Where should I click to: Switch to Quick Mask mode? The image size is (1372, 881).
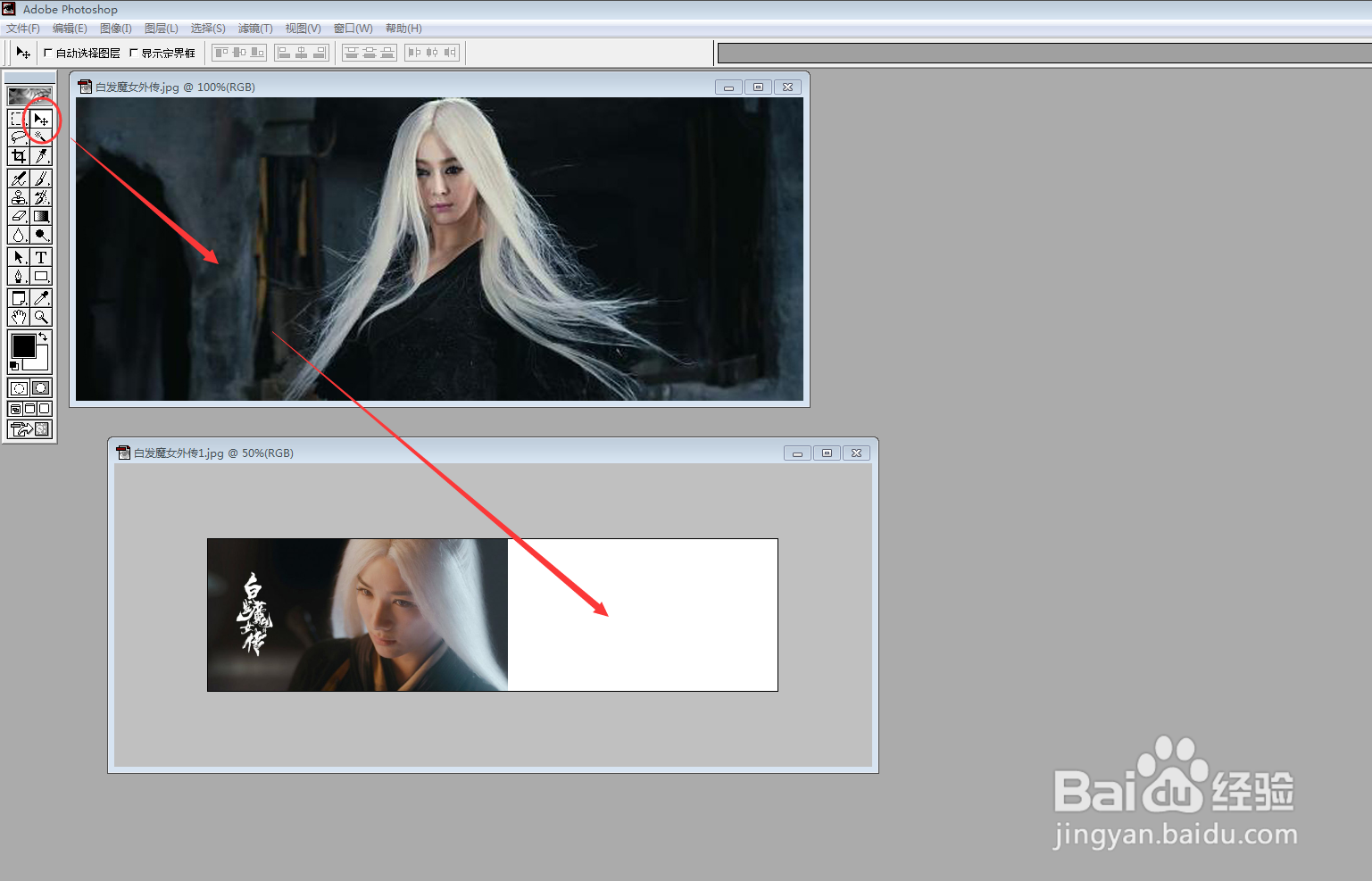coord(41,388)
